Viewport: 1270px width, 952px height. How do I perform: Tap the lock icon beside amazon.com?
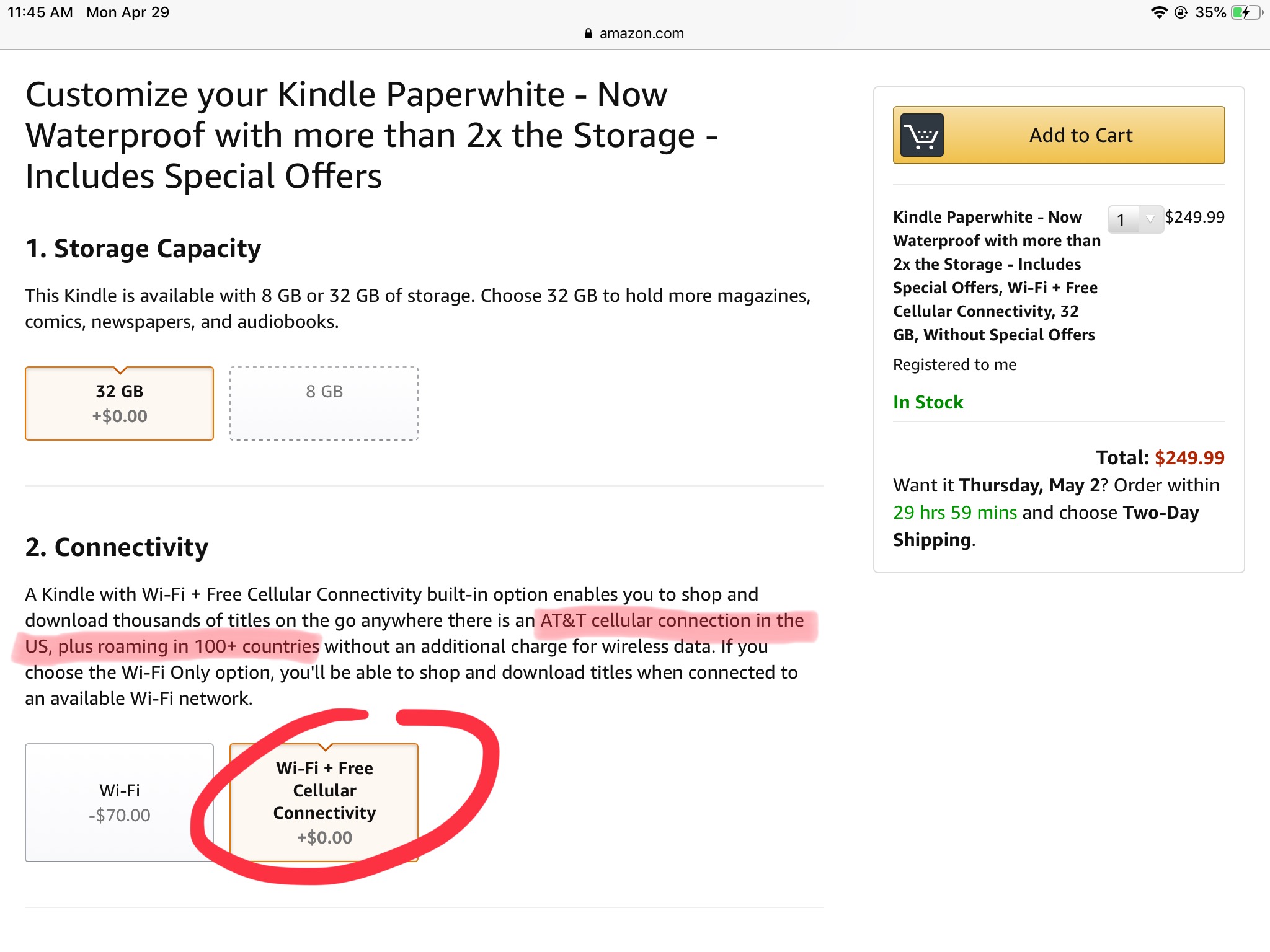click(x=588, y=33)
